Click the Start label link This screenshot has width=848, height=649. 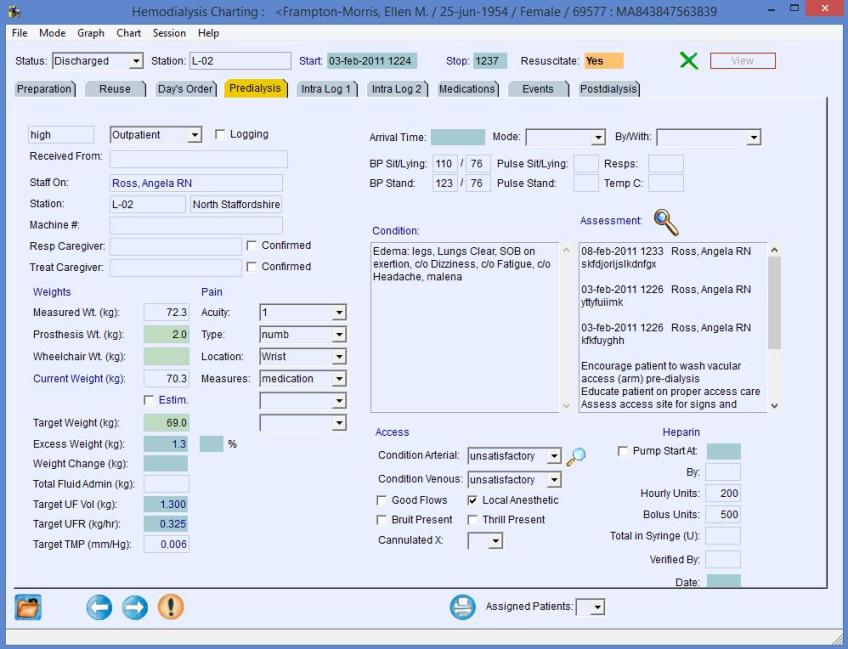(x=310, y=61)
